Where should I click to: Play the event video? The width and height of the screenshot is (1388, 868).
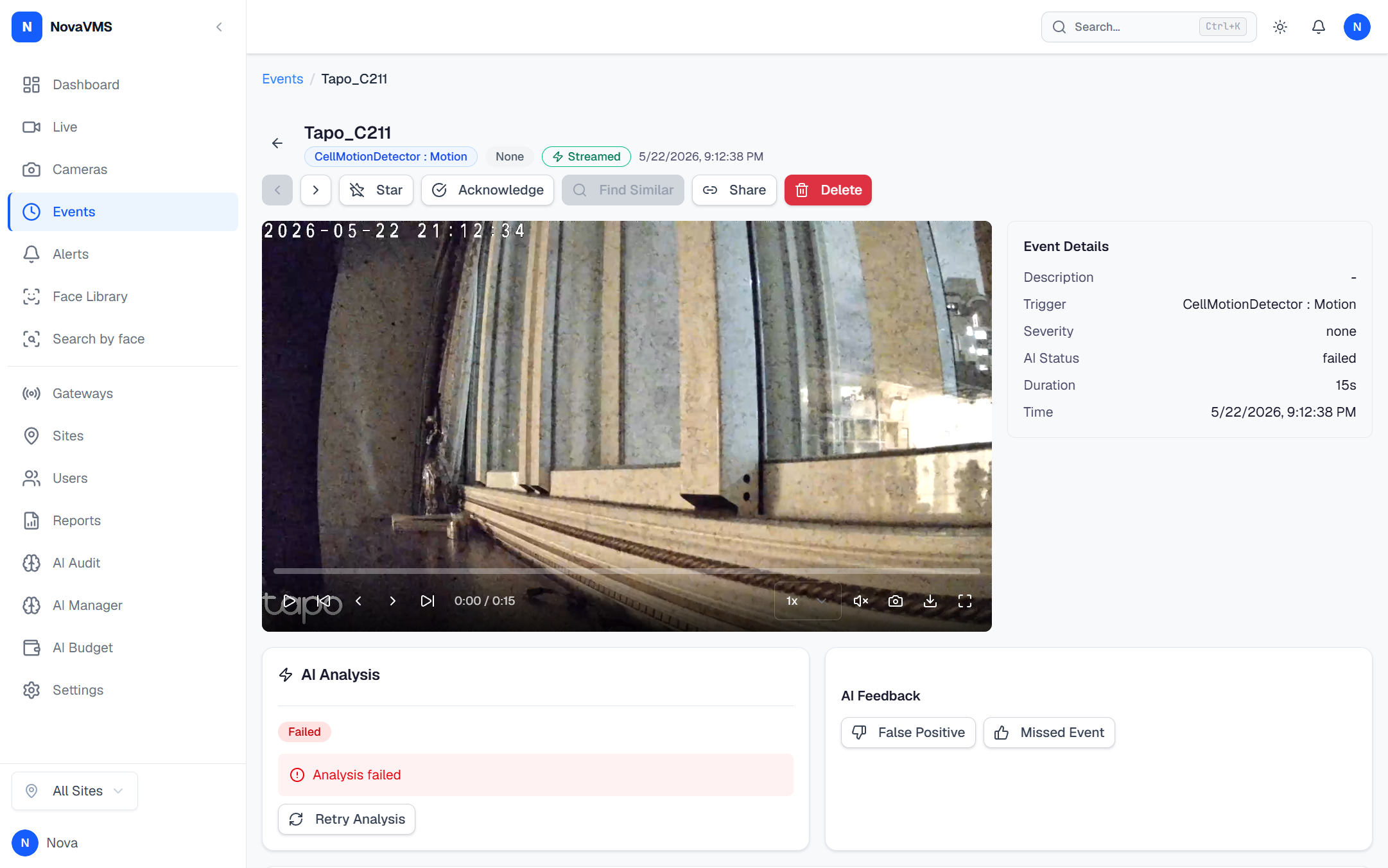pyautogui.click(x=290, y=601)
